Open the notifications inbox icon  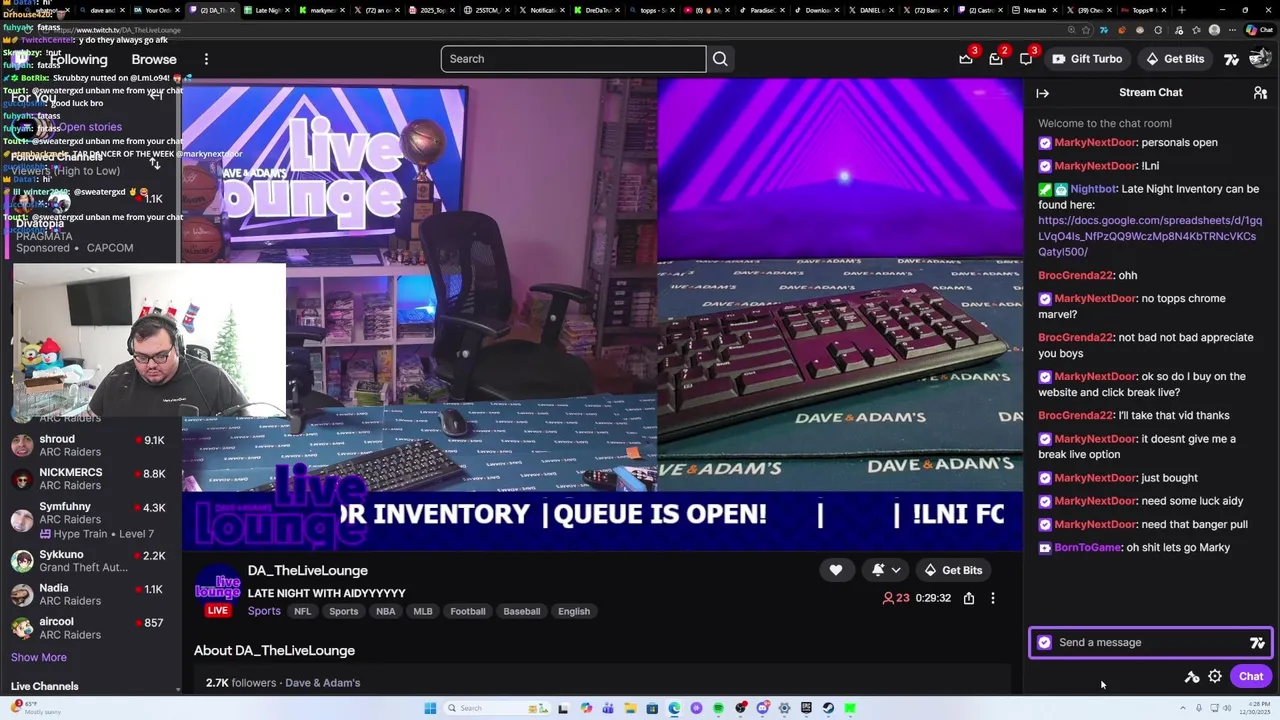[996, 59]
